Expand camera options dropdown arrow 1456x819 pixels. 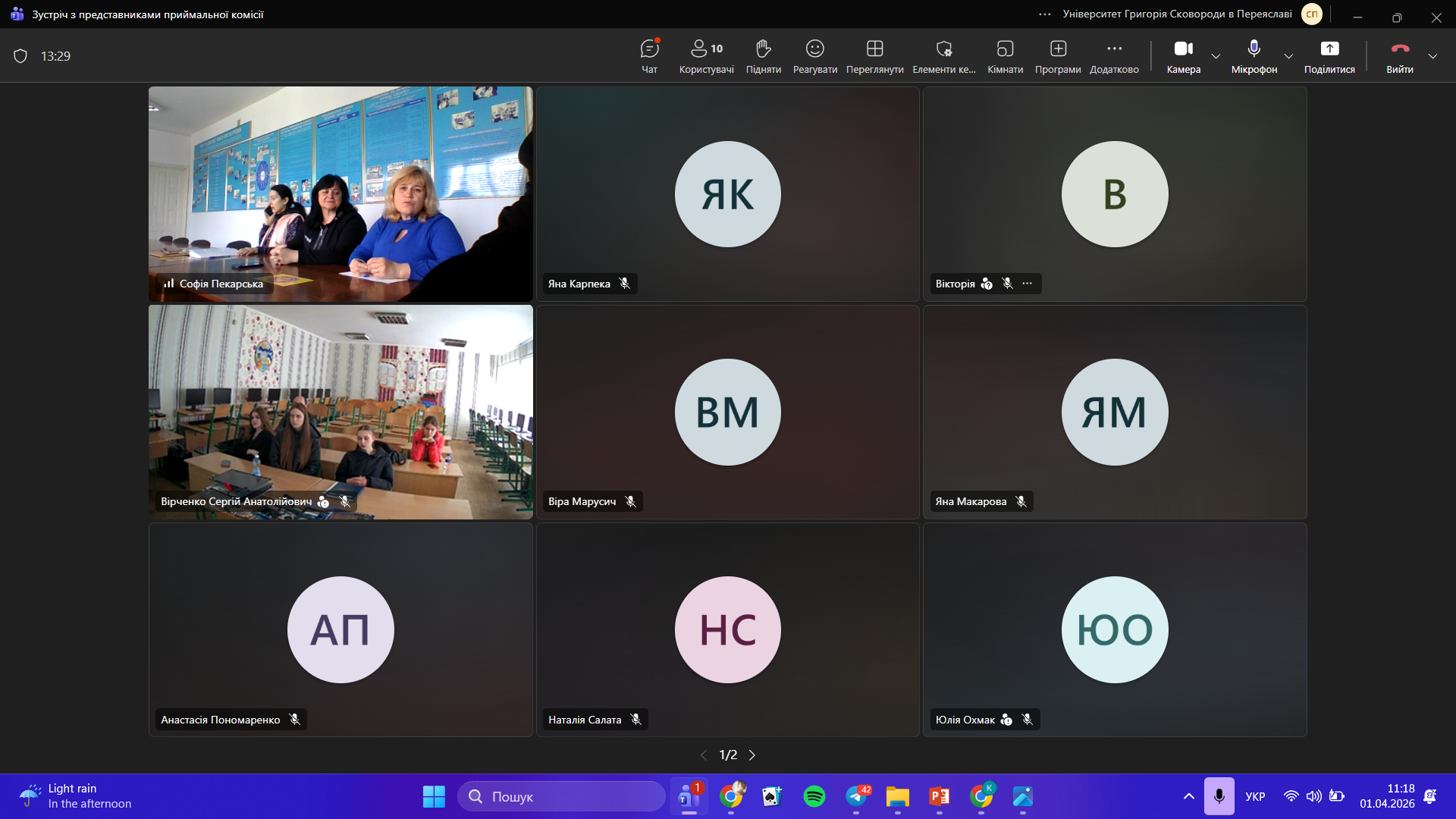tap(1216, 56)
